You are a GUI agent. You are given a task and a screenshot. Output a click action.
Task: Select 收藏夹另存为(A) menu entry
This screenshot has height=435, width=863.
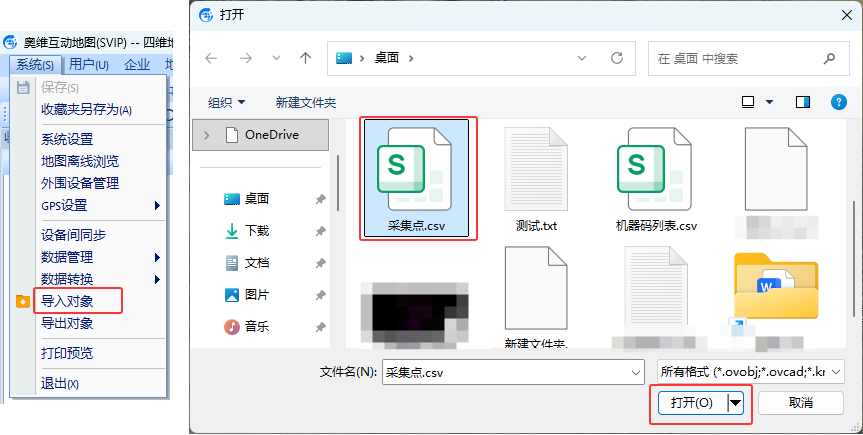tap(86, 110)
